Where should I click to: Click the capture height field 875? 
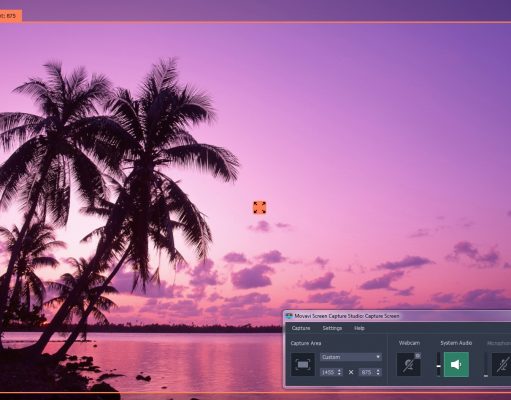[367, 372]
